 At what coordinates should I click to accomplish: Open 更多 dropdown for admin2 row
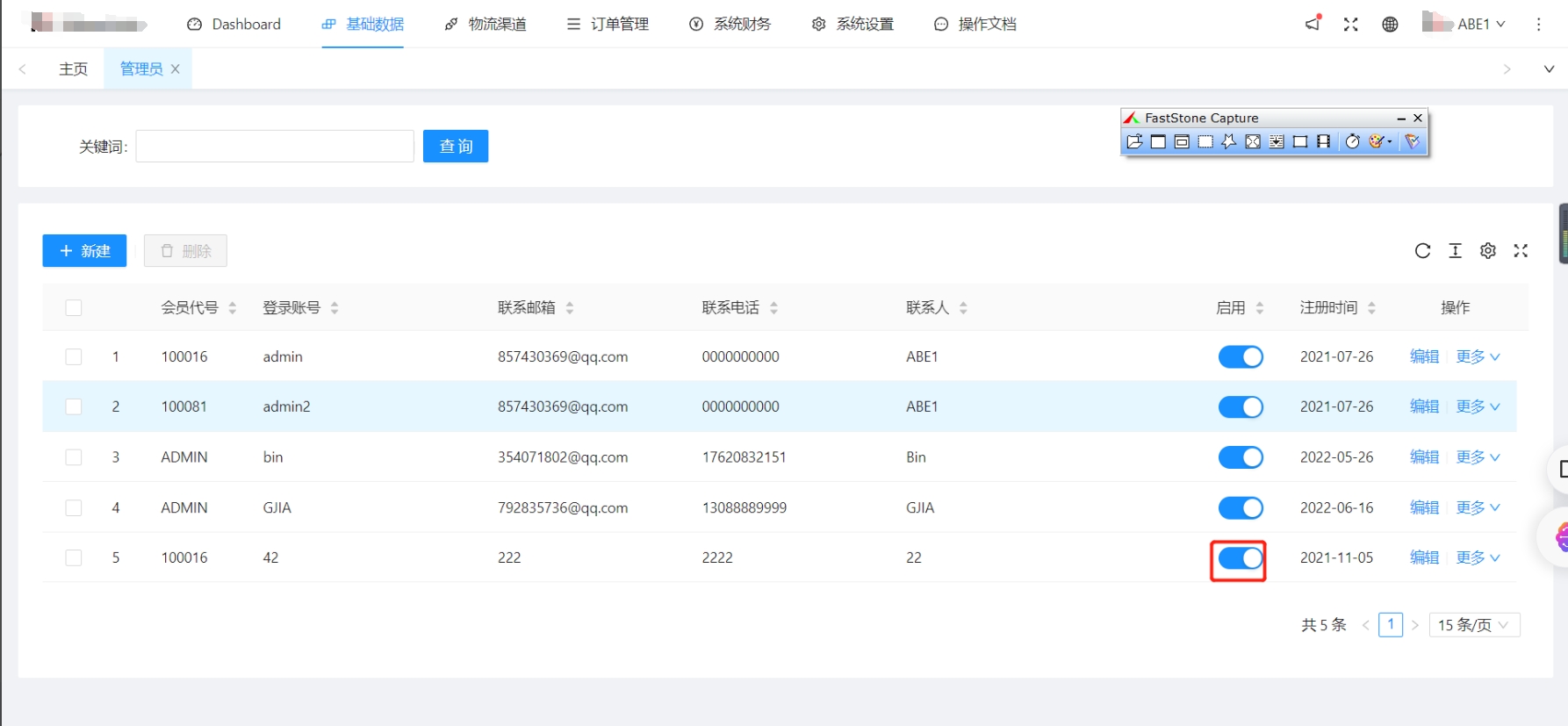click(x=1478, y=407)
